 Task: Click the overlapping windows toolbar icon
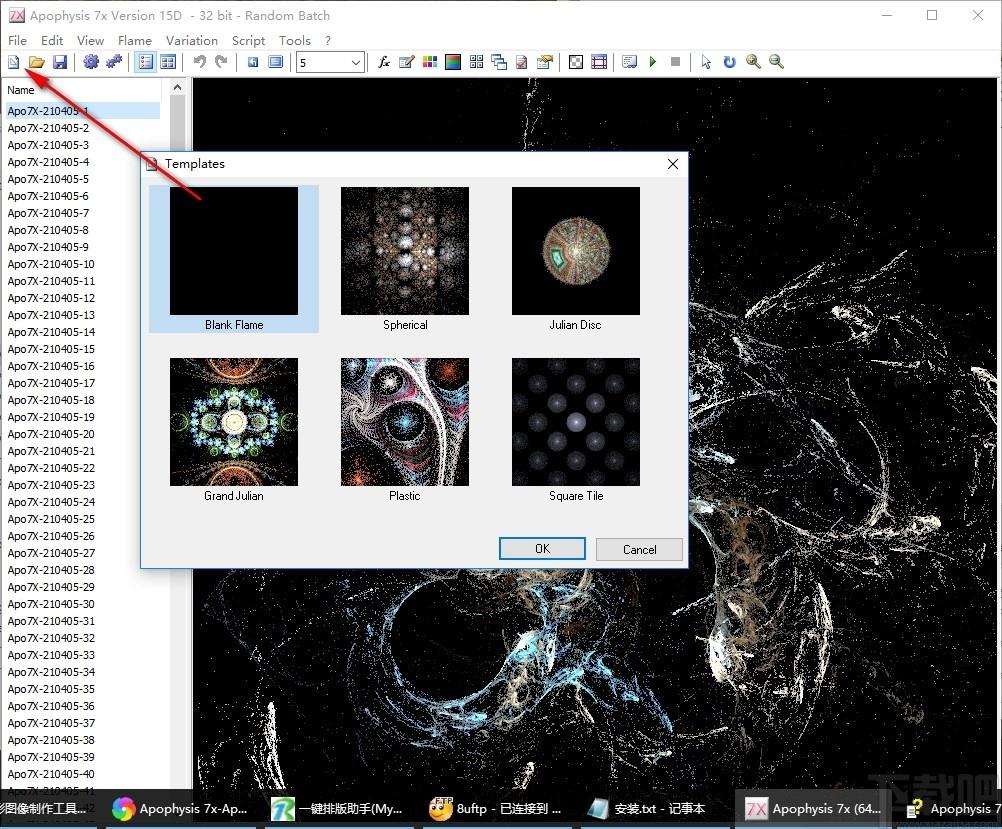(x=499, y=62)
